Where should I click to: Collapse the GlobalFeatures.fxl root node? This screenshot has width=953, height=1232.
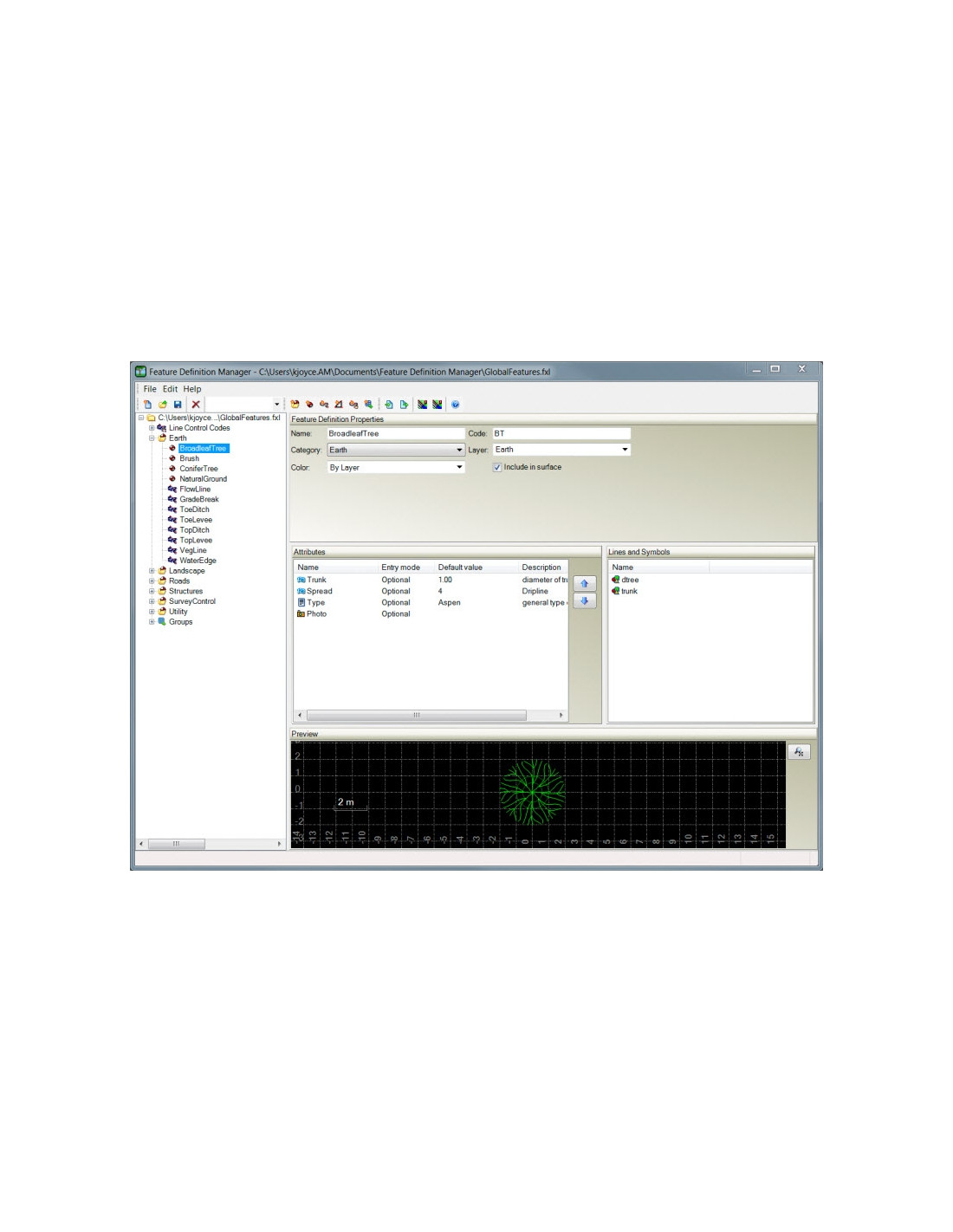point(141,418)
